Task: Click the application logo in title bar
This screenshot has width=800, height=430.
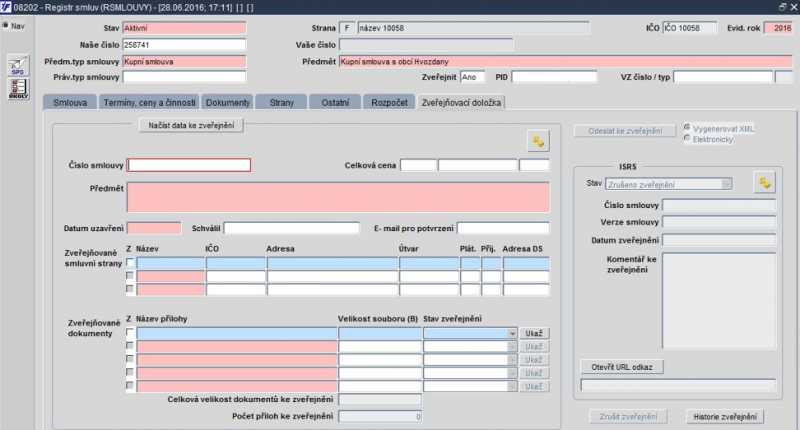Action: (x=6, y=7)
